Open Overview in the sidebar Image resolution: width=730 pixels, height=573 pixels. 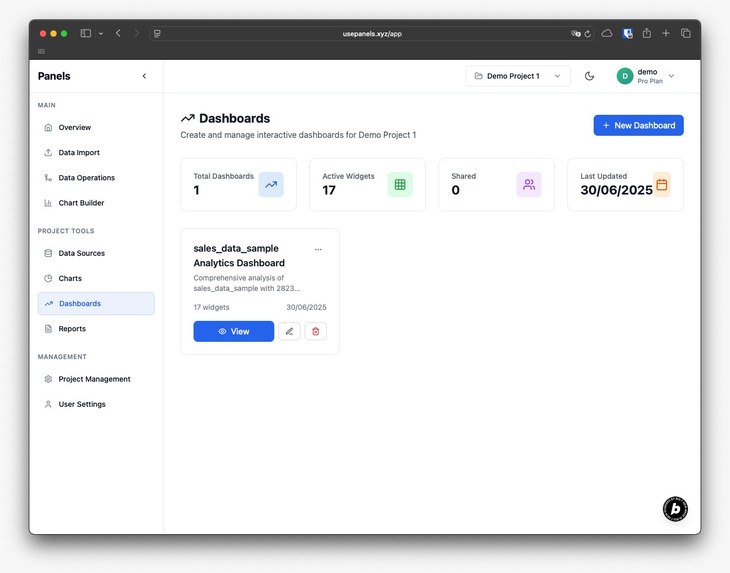[96, 127]
